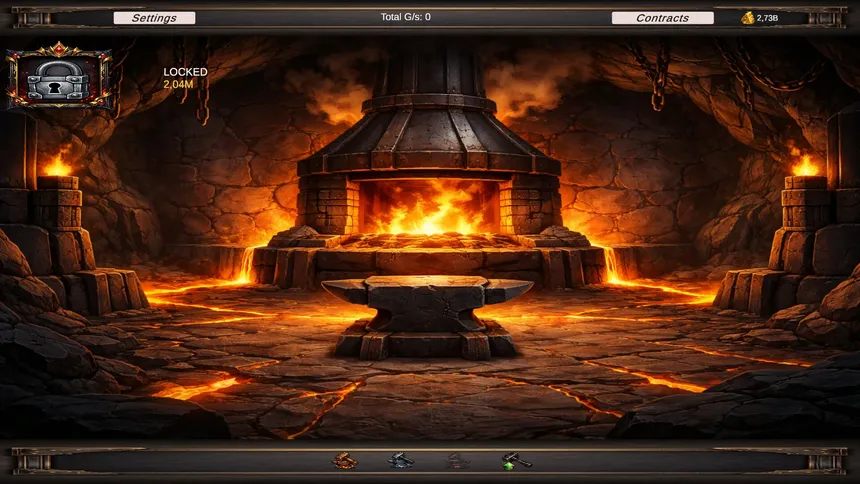The height and width of the screenshot is (484, 860).
Task: Select the dimmed anvil icon in bottom bar
Action: click(x=457, y=461)
